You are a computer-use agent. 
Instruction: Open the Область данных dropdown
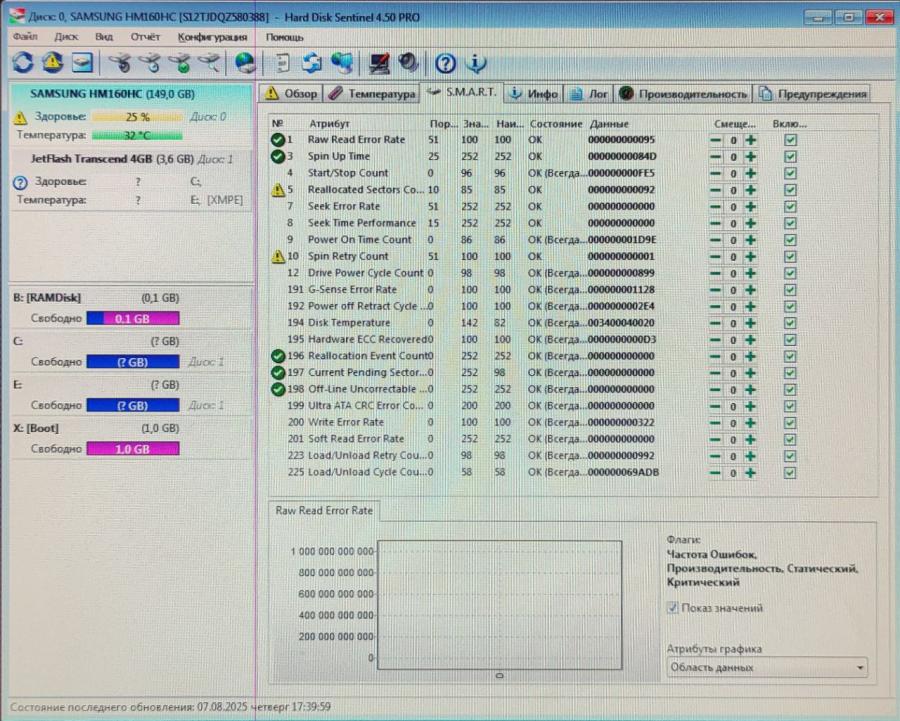(x=858, y=667)
